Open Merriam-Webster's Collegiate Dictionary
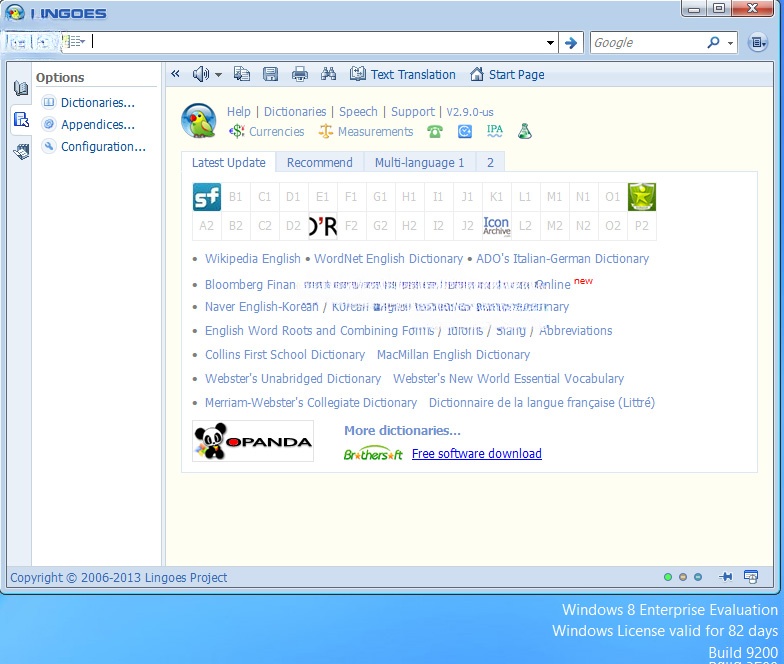Image resolution: width=784 pixels, height=664 pixels. [x=311, y=402]
